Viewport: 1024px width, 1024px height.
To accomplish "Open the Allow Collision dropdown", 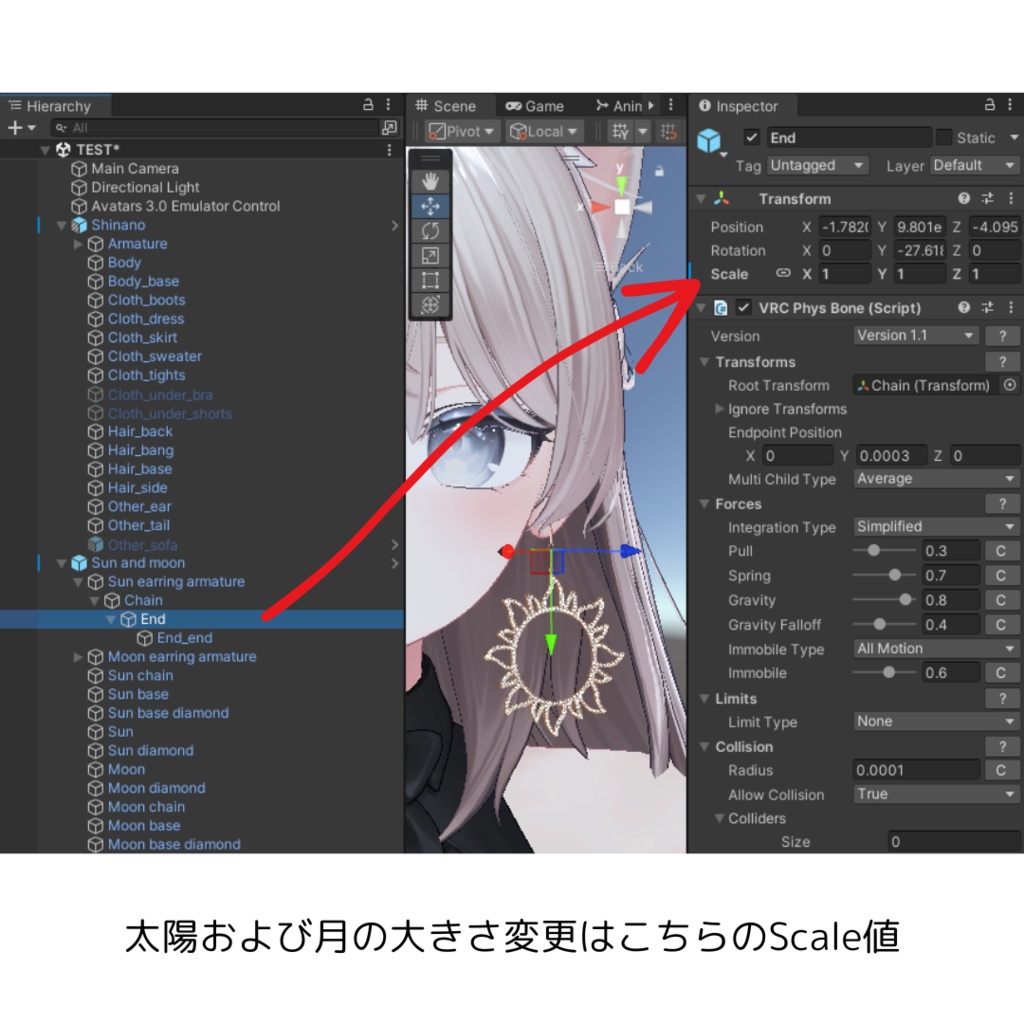I will point(936,794).
